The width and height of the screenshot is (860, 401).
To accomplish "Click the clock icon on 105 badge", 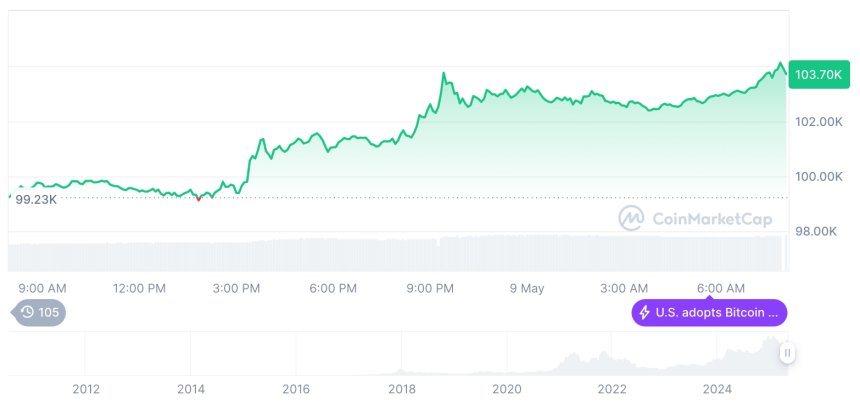I will [27, 313].
